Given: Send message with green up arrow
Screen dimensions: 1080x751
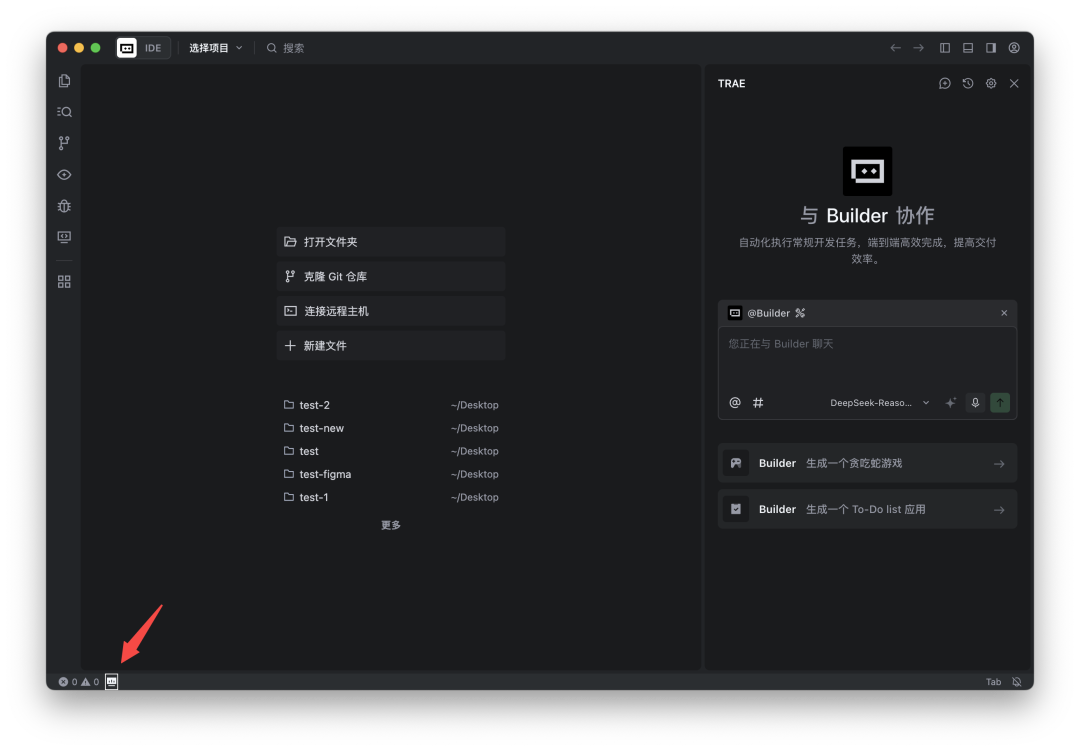Looking at the screenshot, I should [1000, 402].
